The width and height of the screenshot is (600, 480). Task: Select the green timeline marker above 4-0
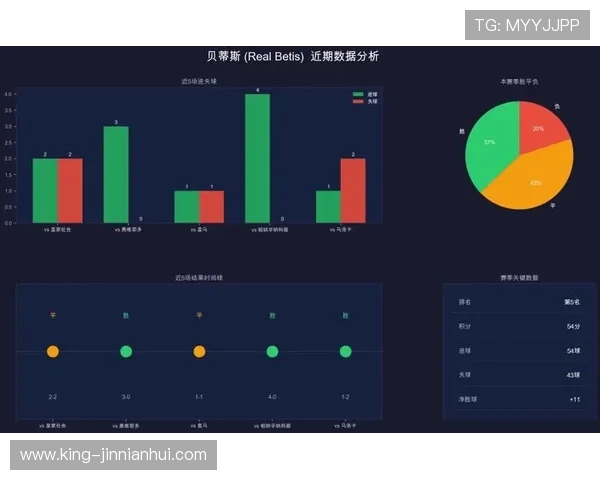click(272, 351)
